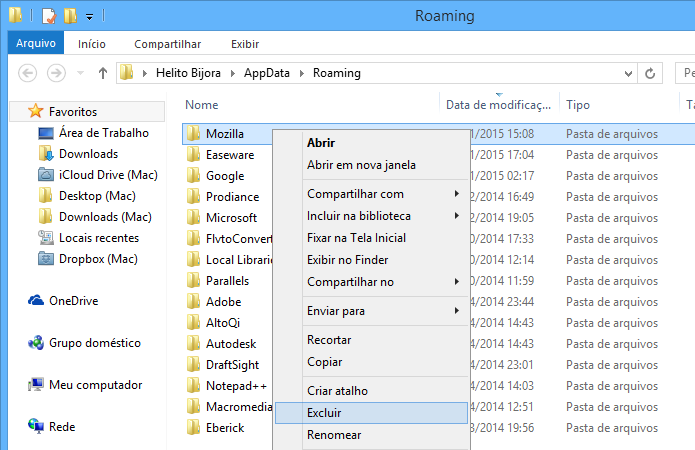Go up one folder level
Viewport: 695px width, 450px height.
coord(103,73)
